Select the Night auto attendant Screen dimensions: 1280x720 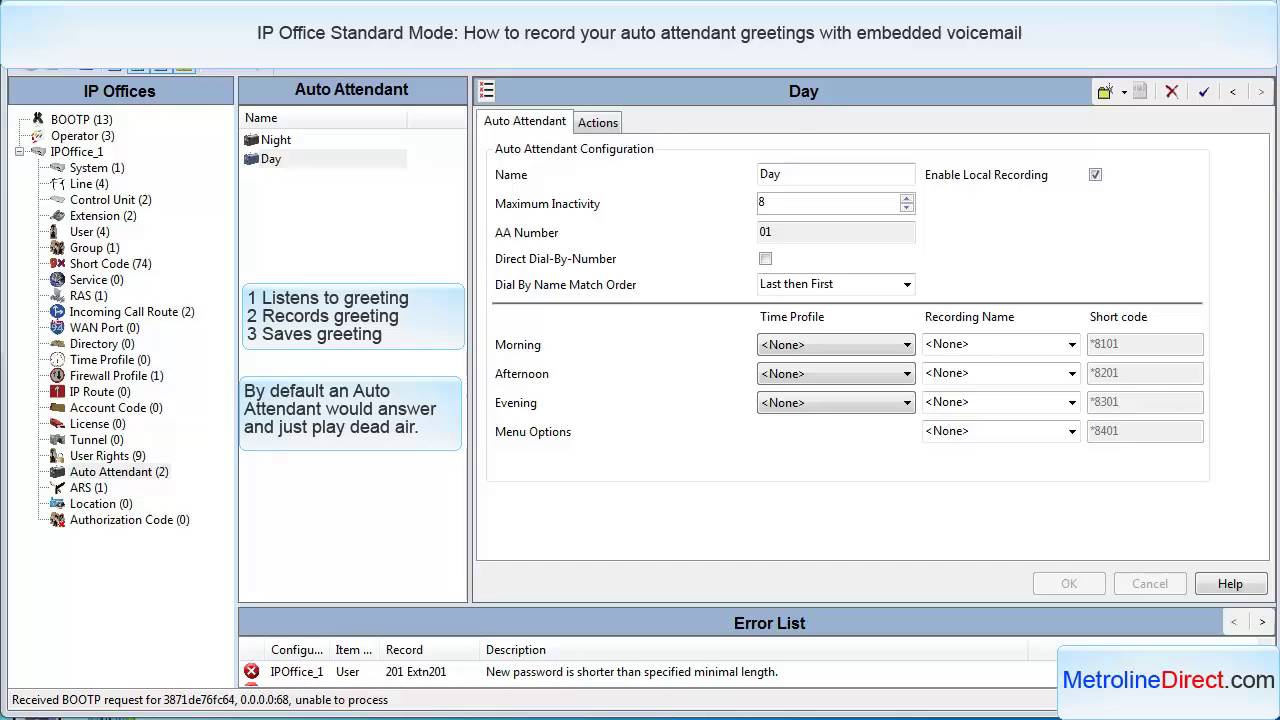click(276, 140)
